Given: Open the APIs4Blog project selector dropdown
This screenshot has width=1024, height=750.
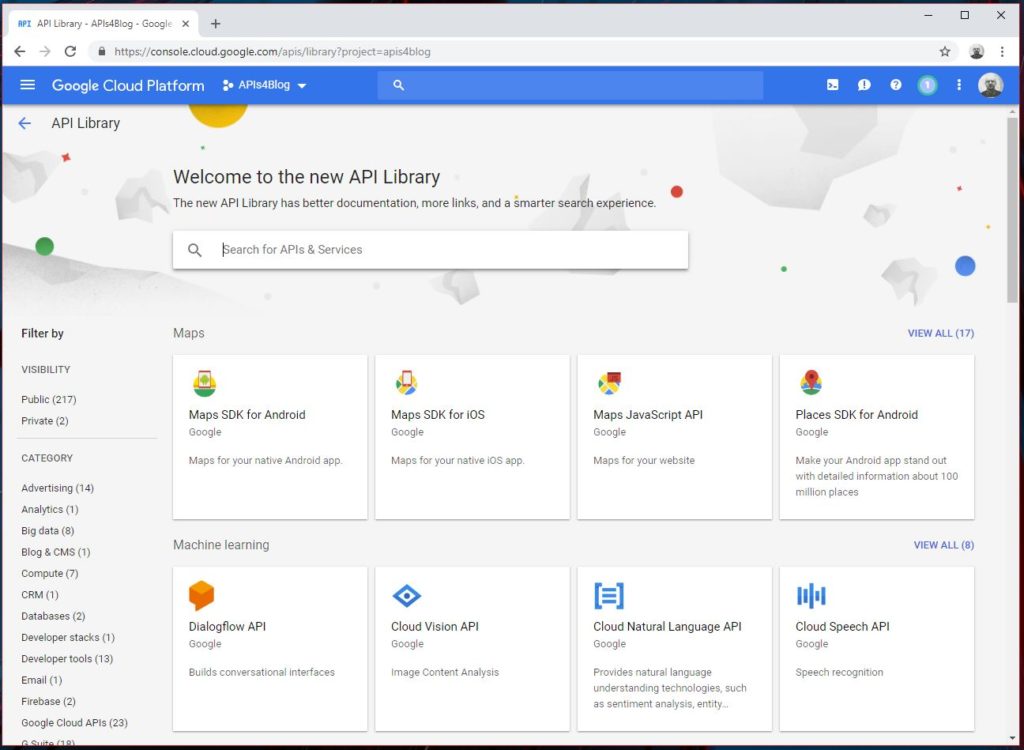Looking at the screenshot, I should [264, 85].
